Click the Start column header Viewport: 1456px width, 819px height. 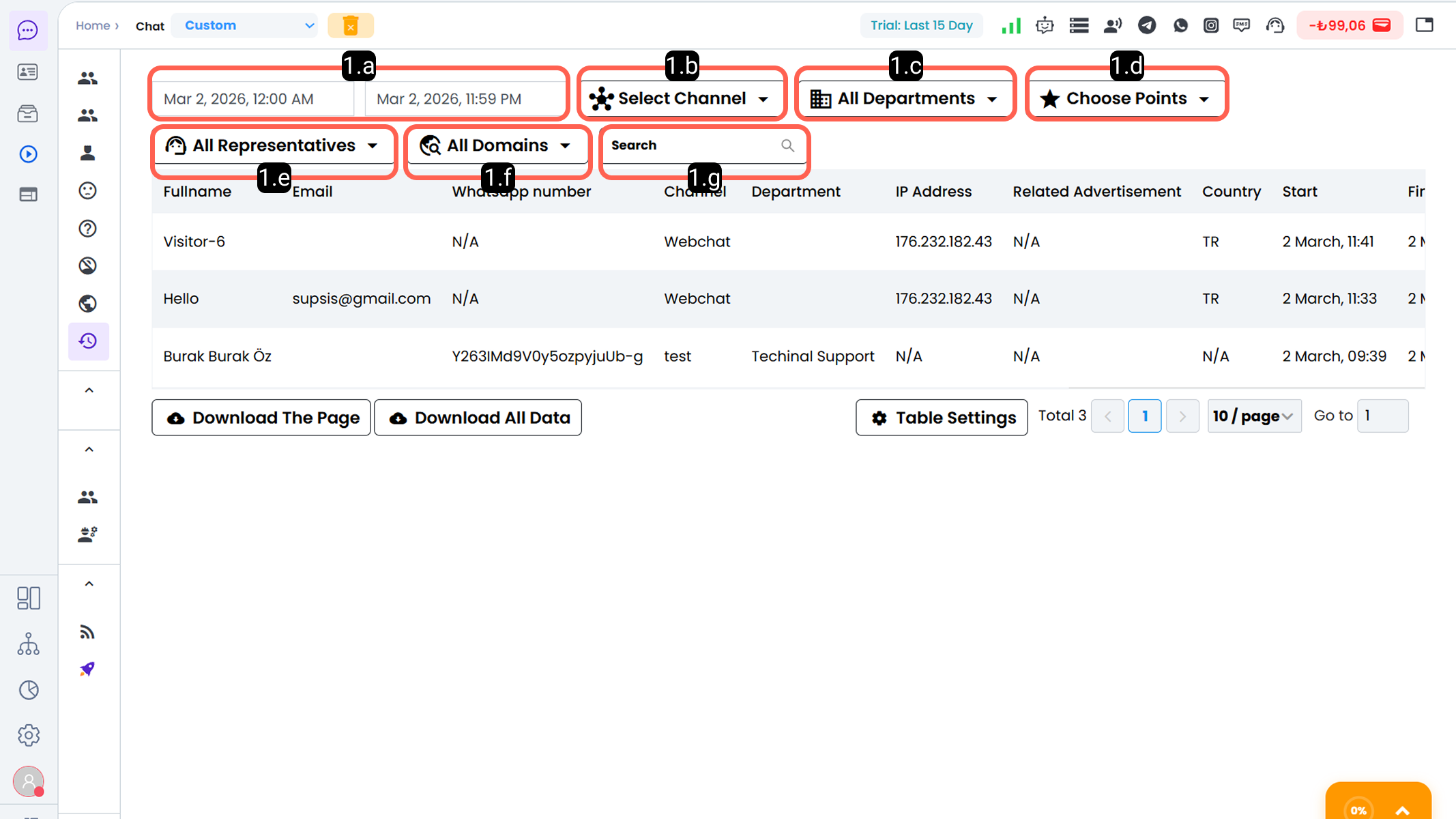point(1300,192)
